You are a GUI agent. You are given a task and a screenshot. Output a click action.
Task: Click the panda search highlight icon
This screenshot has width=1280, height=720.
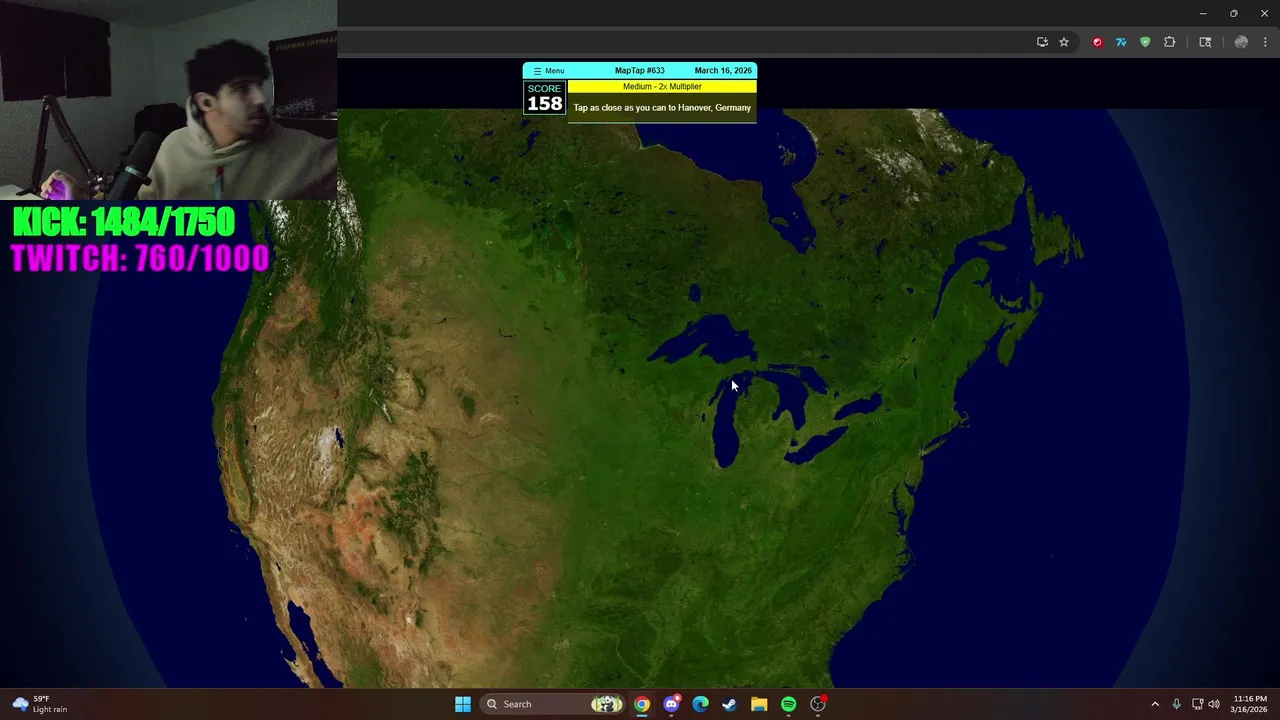pyautogui.click(x=606, y=704)
